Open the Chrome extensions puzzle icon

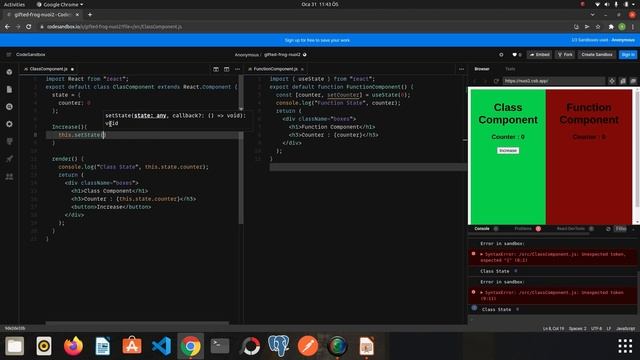611,27
